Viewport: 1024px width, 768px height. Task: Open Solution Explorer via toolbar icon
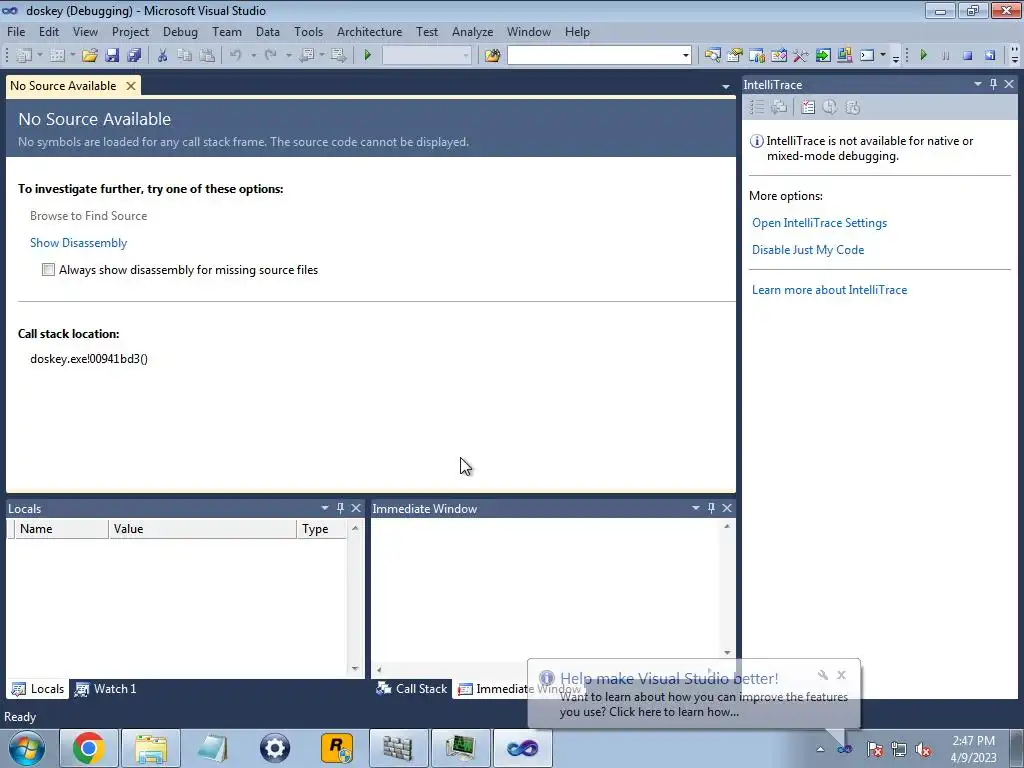(712, 56)
